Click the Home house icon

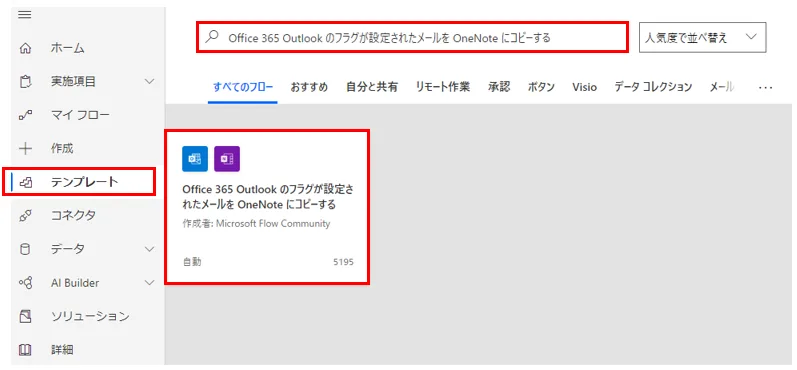(x=25, y=49)
